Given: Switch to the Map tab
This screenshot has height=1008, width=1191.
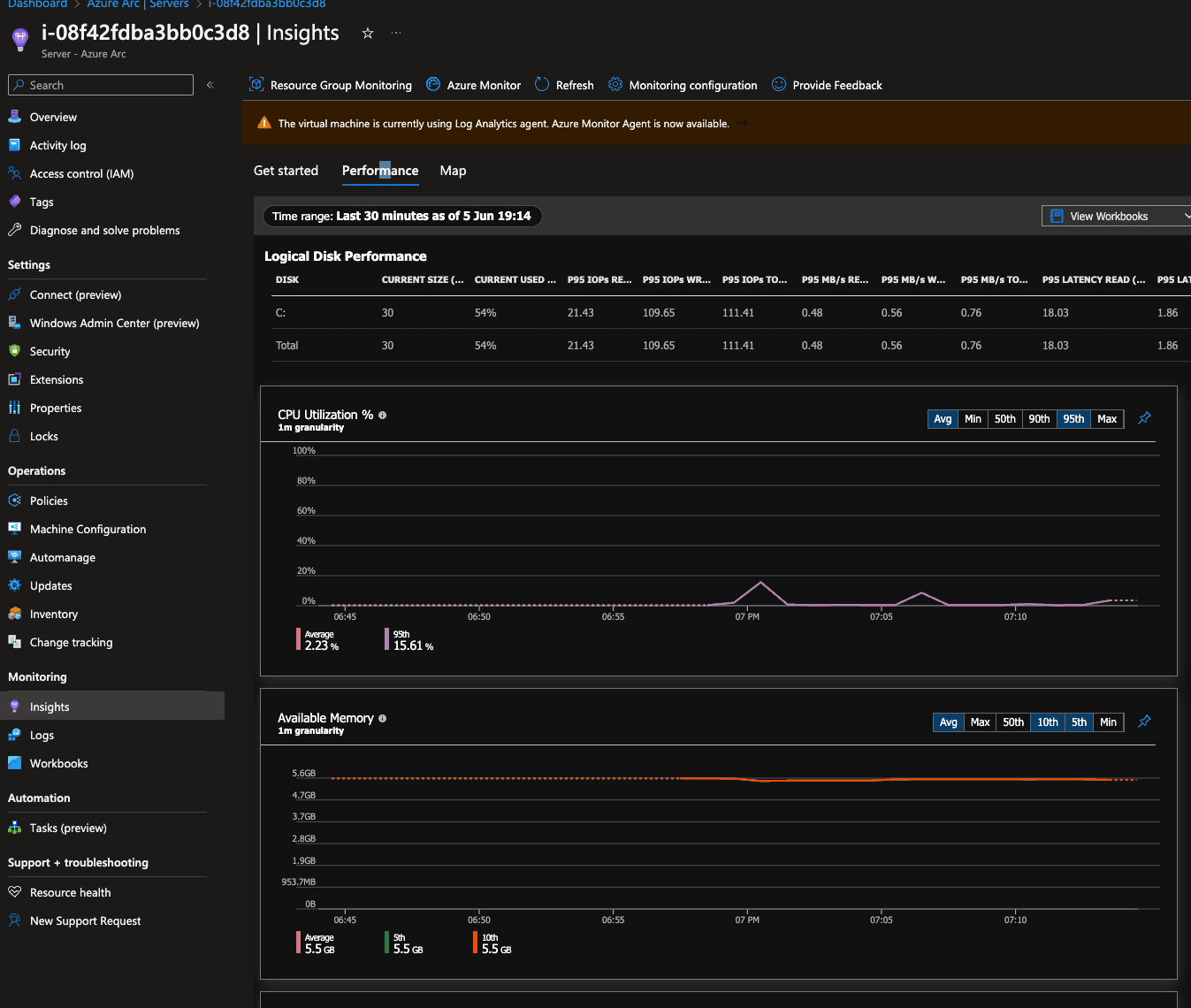Looking at the screenshot, I should point(452,171).
